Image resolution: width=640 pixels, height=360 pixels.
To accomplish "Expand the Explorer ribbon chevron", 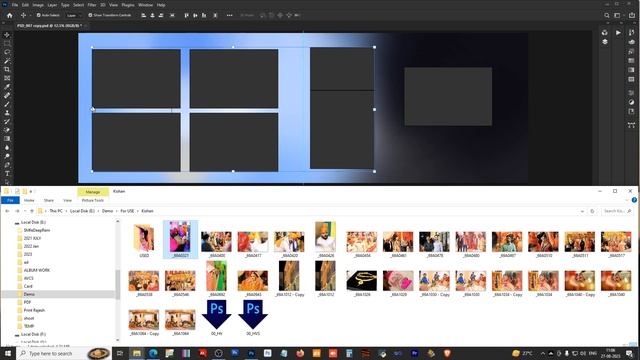I will point(627,200).
